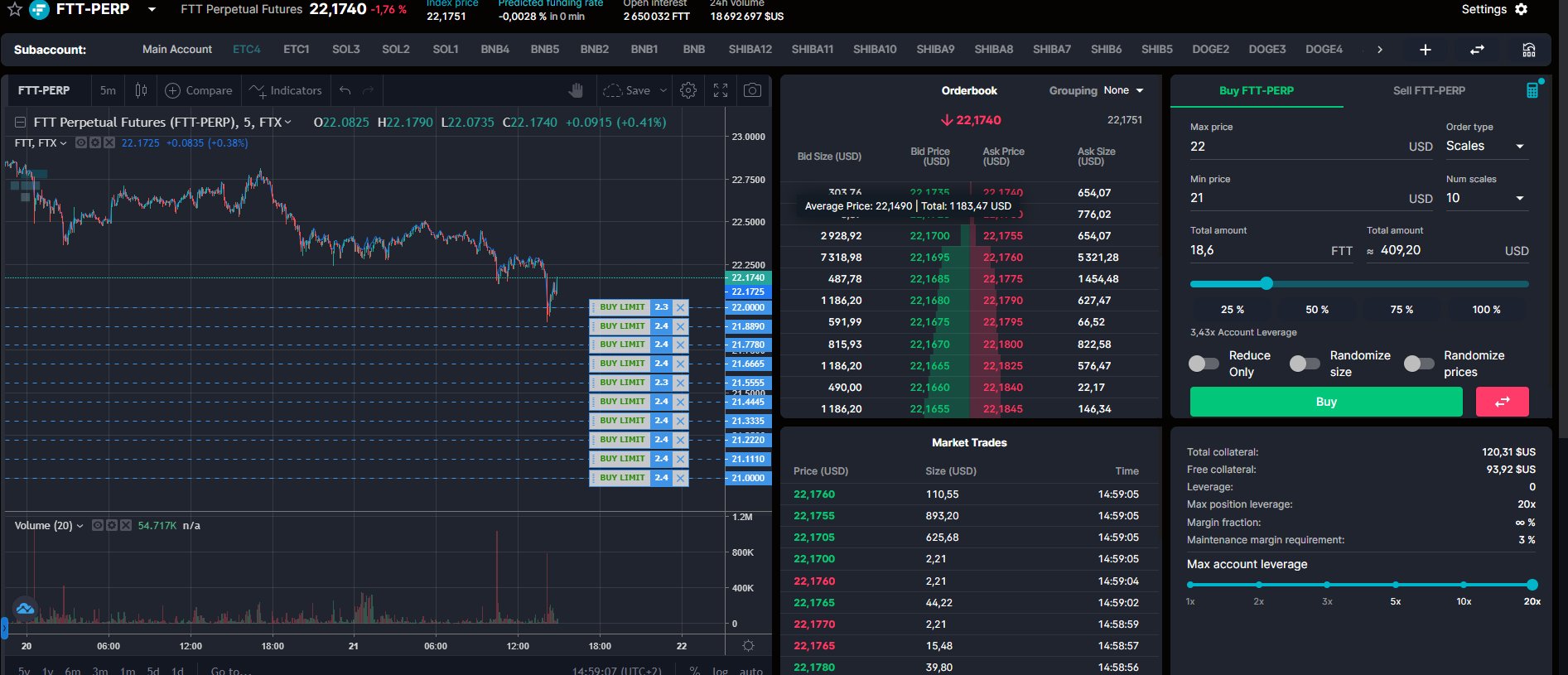The width and height of the screenshot is (1568, 675).
Task: Click the bank icon in subaccount bar
Action: (1529, 50)
